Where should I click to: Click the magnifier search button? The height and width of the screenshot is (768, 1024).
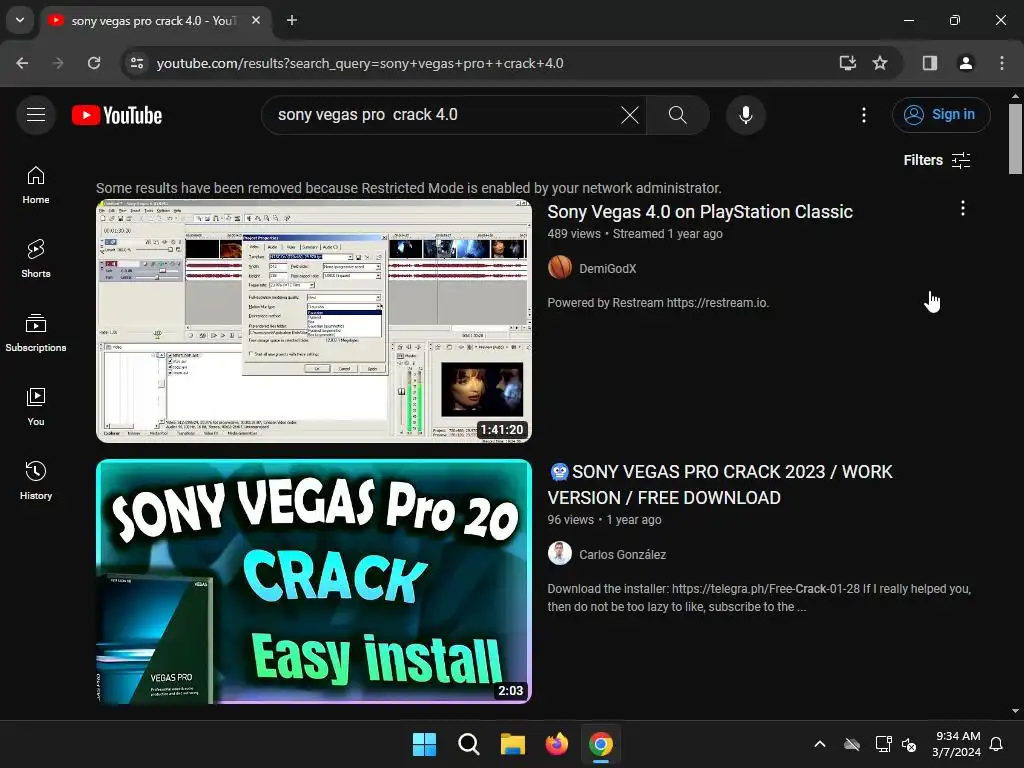click(x=678, y=115)
